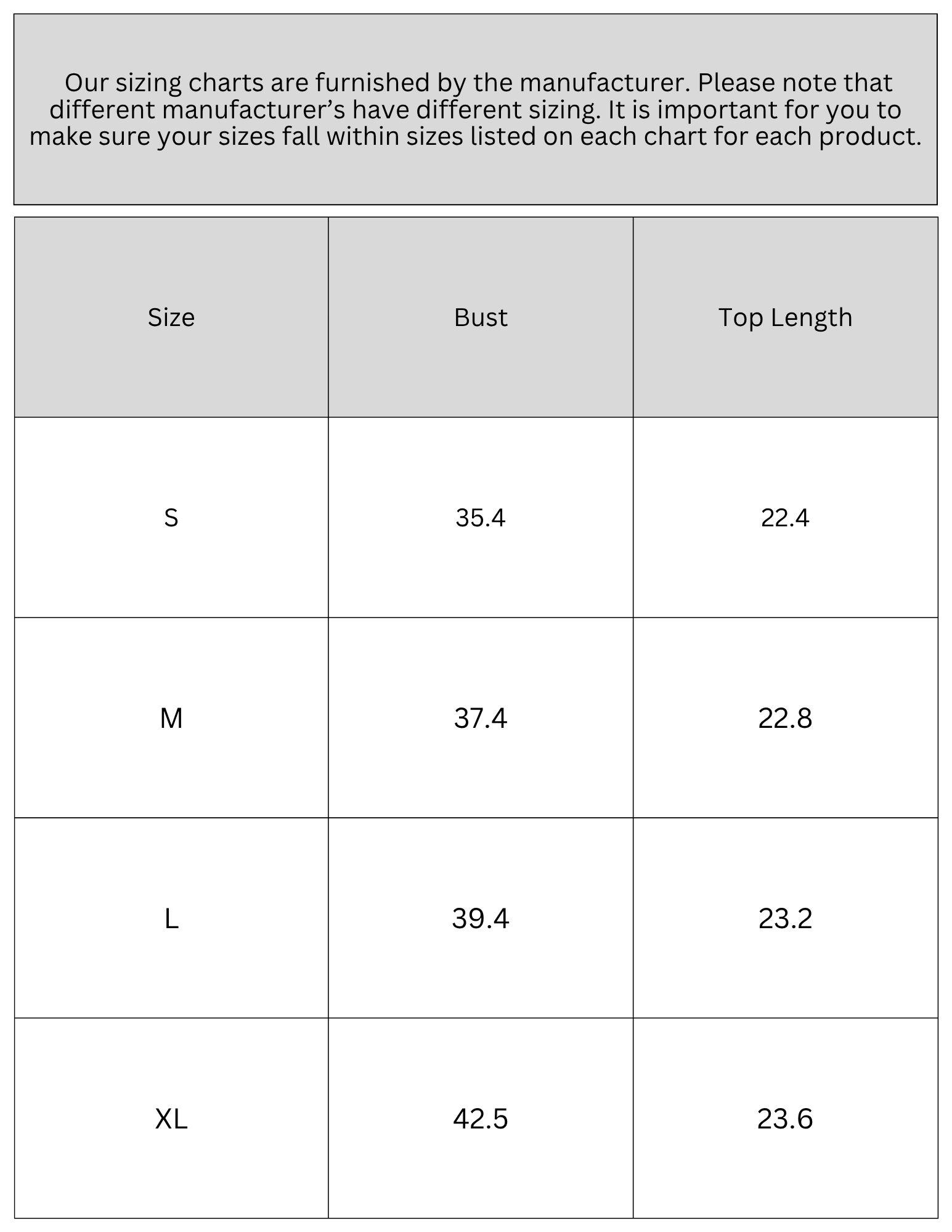Select the XL size cell
This screenshot has width=952, height=1232.
(171, 1119)
